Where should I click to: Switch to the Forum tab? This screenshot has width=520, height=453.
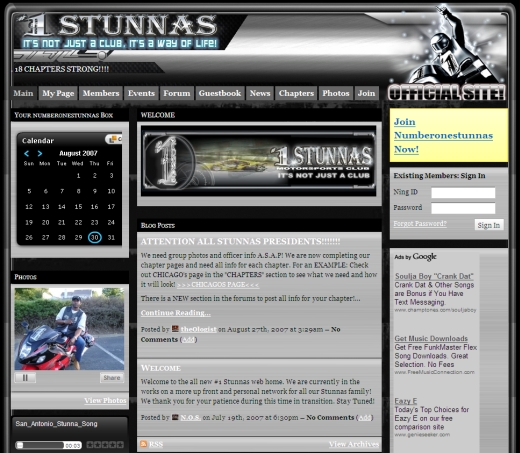click(x=177, y=93)
